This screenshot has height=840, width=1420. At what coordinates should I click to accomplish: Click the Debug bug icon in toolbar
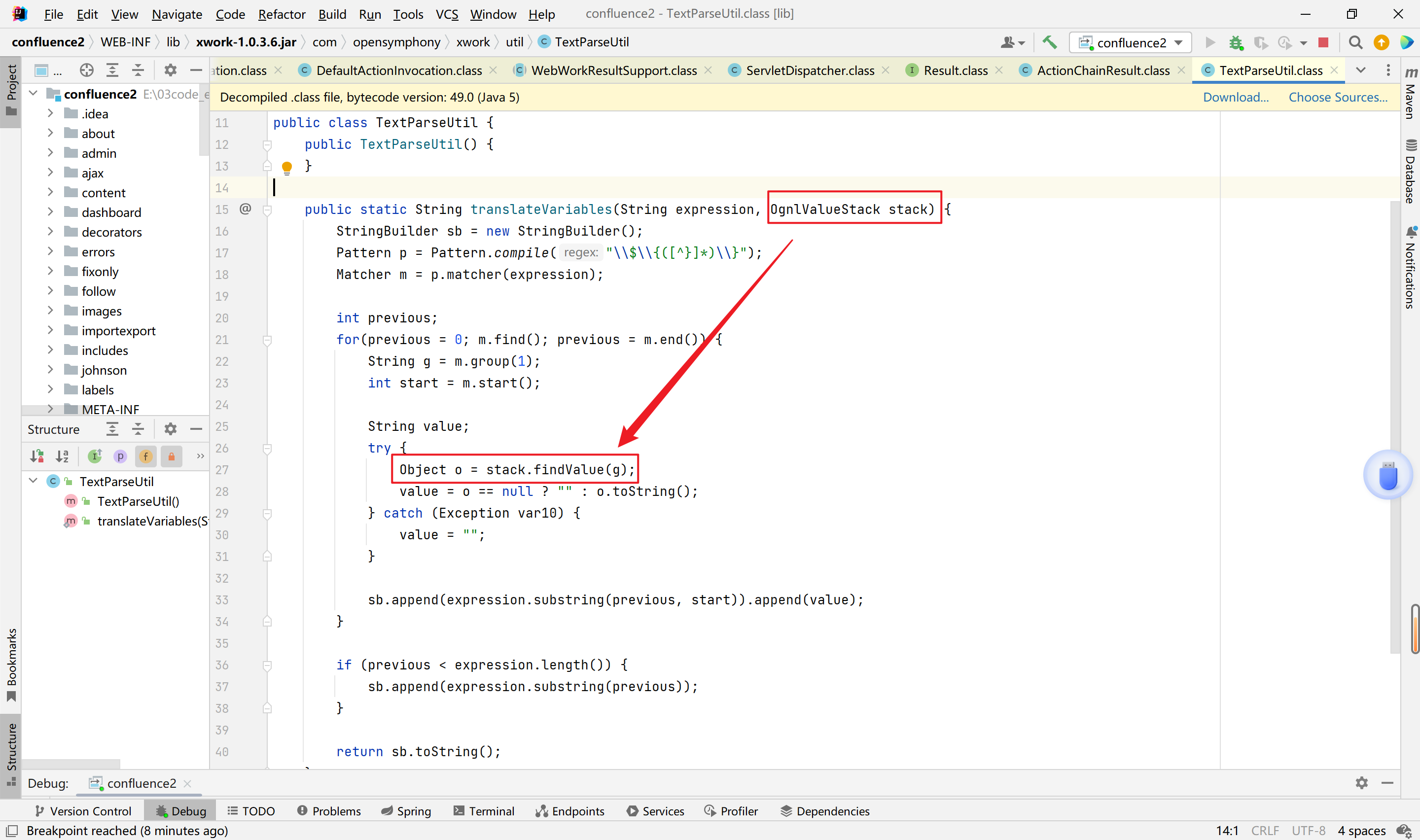tap(1236, 42)
